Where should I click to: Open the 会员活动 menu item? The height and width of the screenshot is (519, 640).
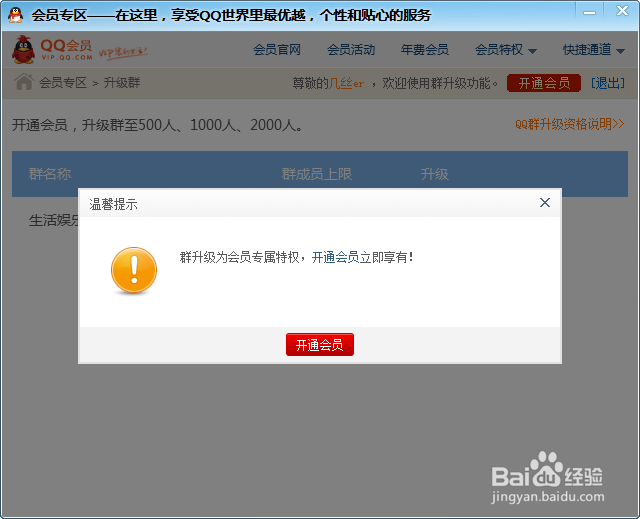tap(351, 50)
